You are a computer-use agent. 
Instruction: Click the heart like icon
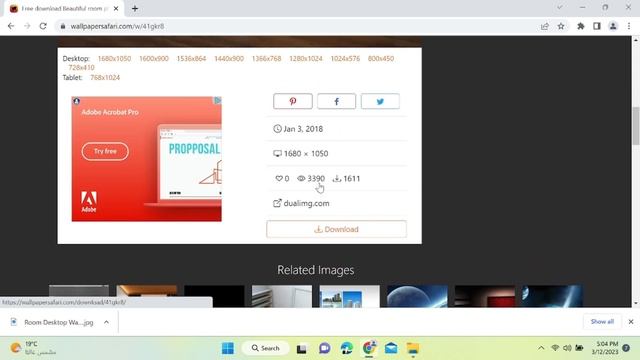click(x=279, y=178)
